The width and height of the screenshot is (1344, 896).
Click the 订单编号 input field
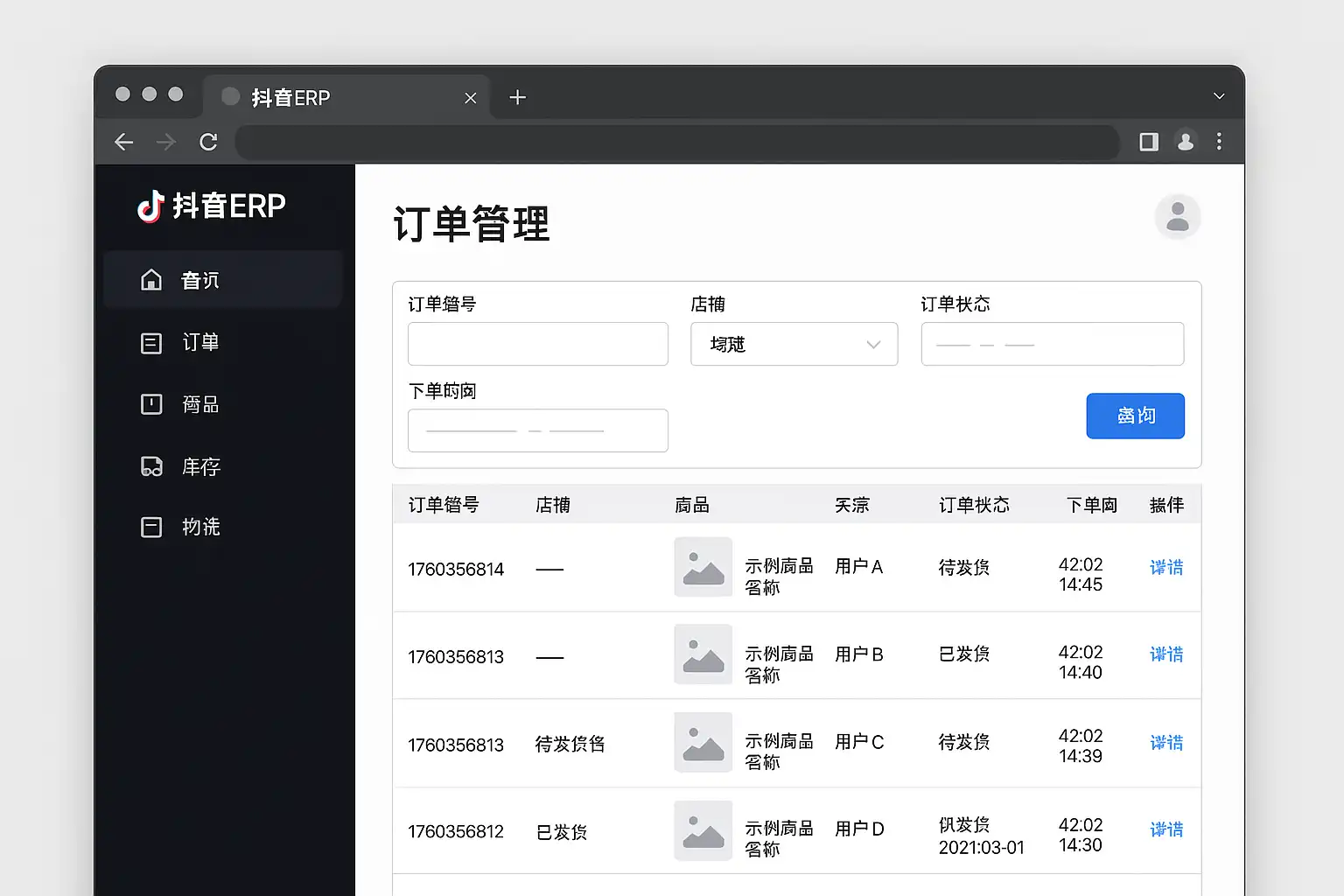click(537, 344)
